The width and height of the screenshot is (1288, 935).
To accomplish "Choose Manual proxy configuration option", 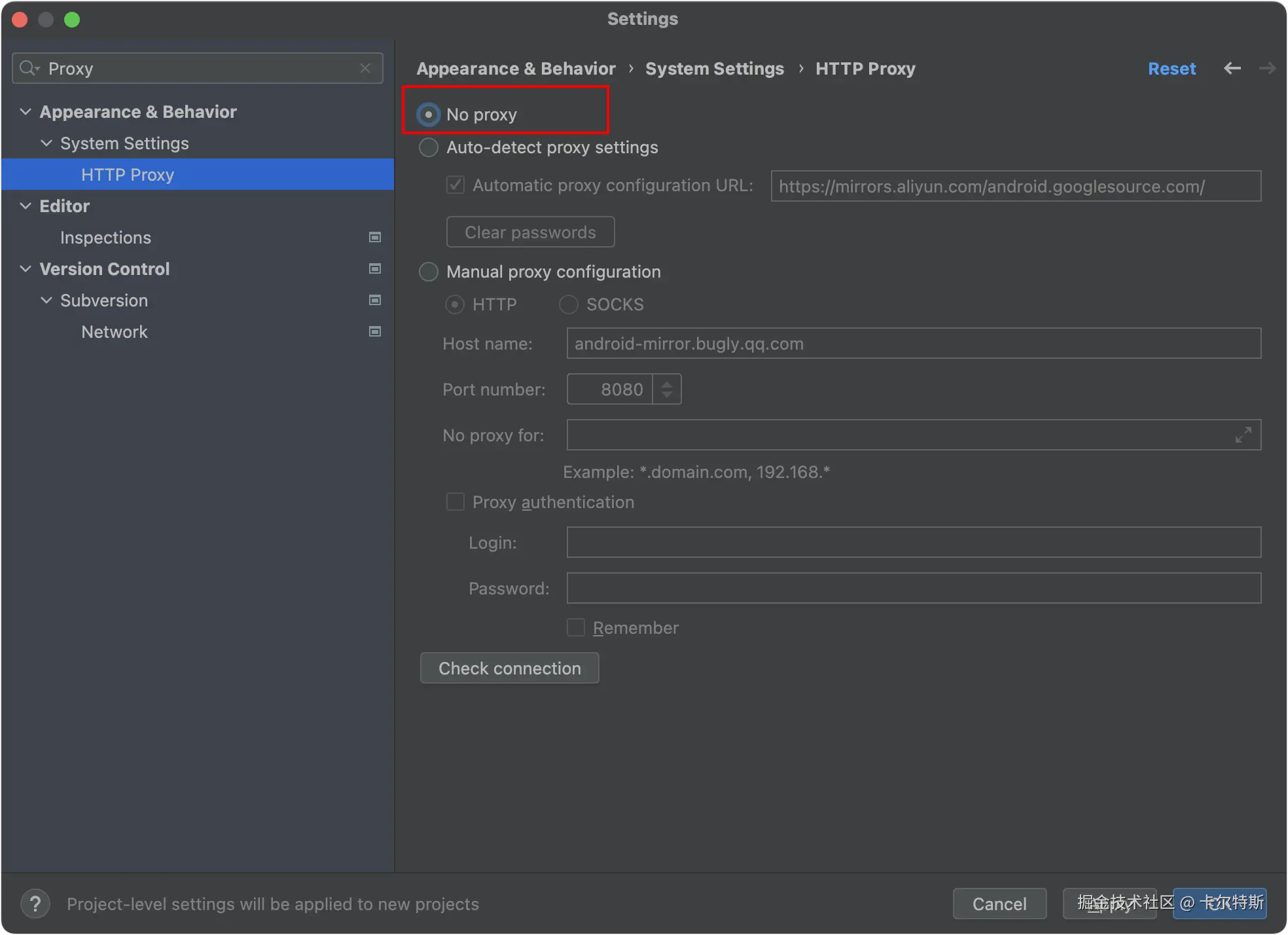I will [429, 272].
